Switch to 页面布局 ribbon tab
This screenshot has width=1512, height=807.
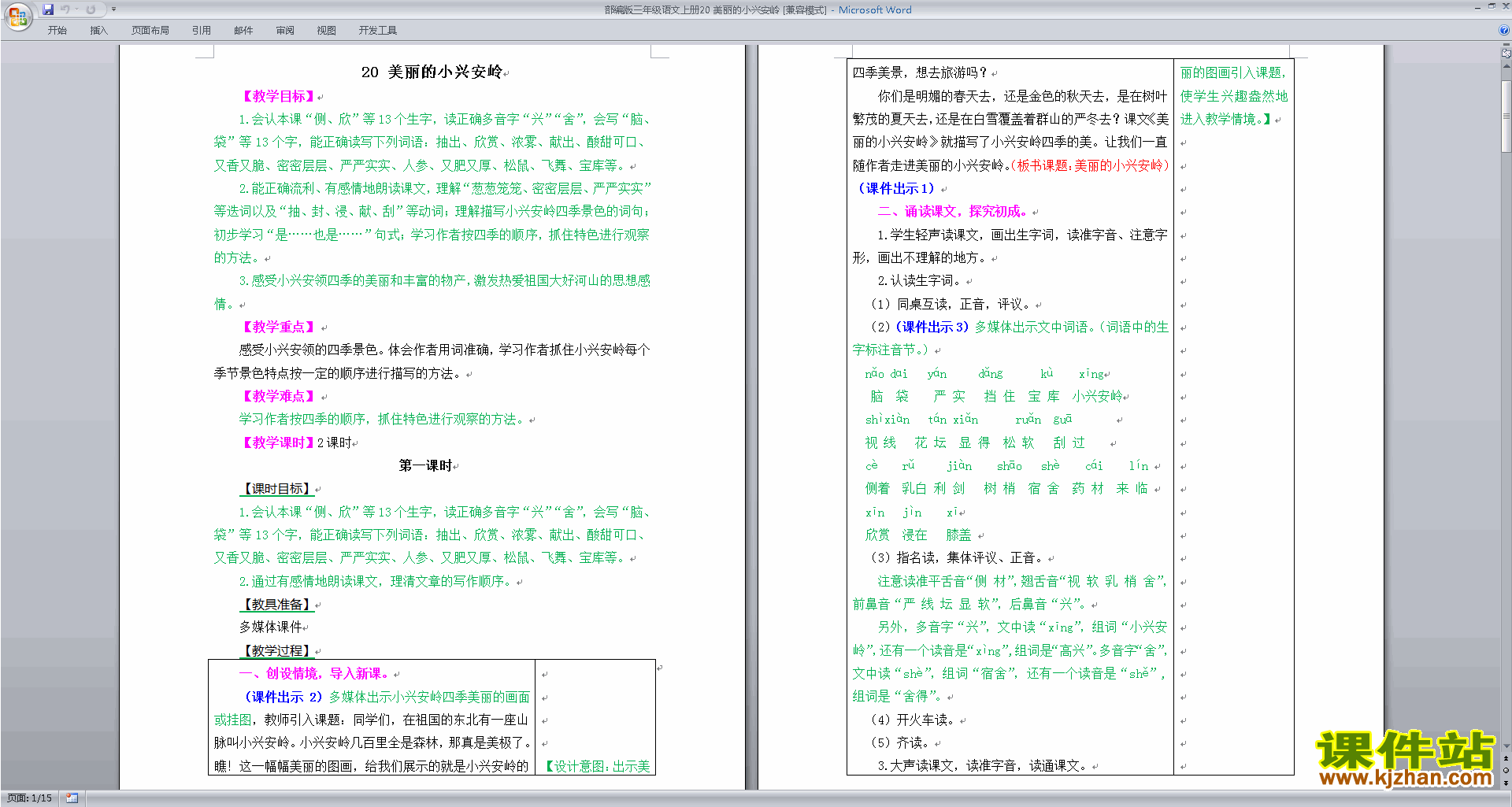coord(150,31)
